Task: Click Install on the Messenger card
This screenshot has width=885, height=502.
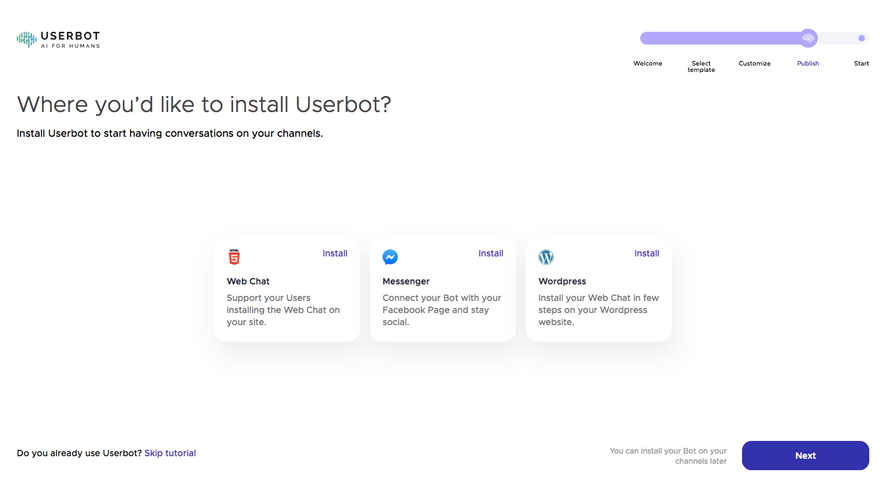Action: point(490,254)
